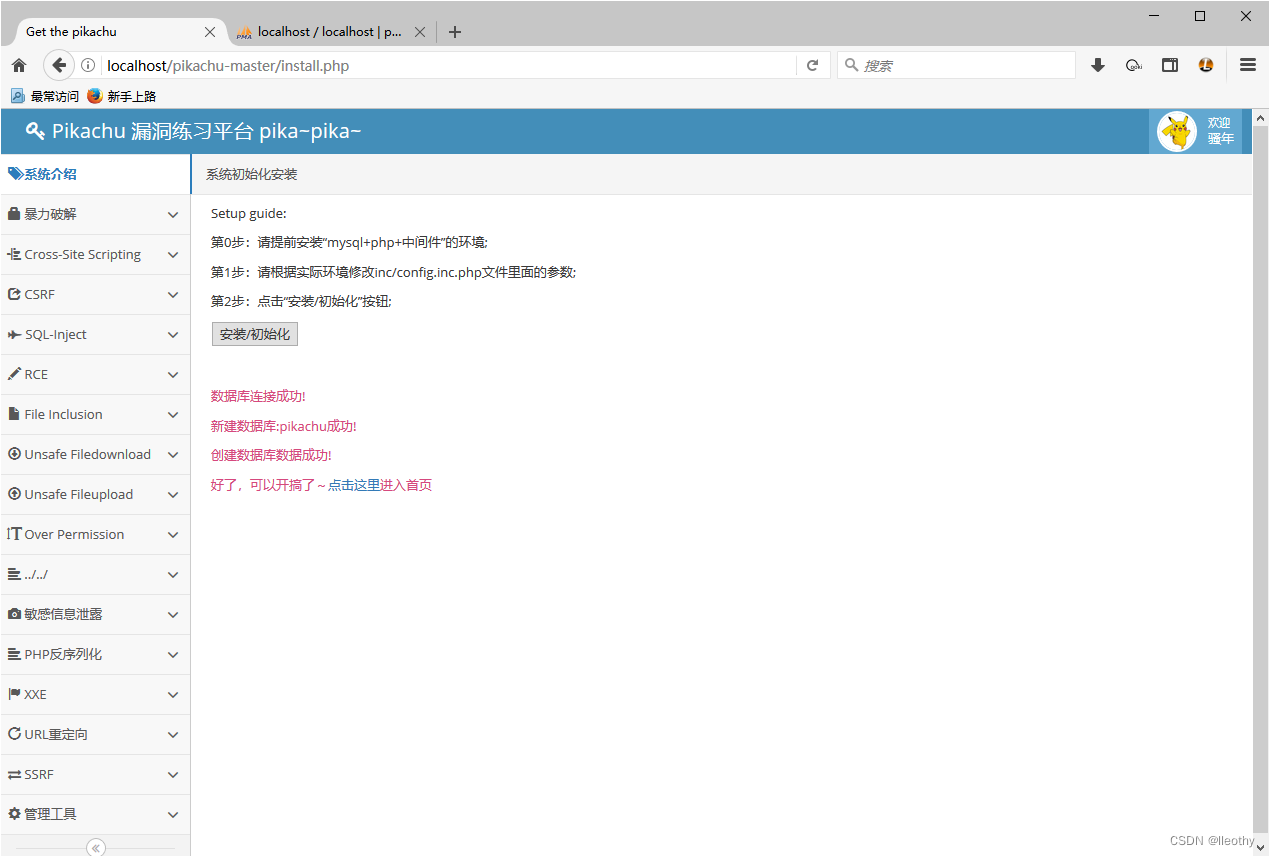Click the camera icon beside 敏感信息泄露
Image resolution: width=1270 pixels, height=857 pixels.
[14, 614]
